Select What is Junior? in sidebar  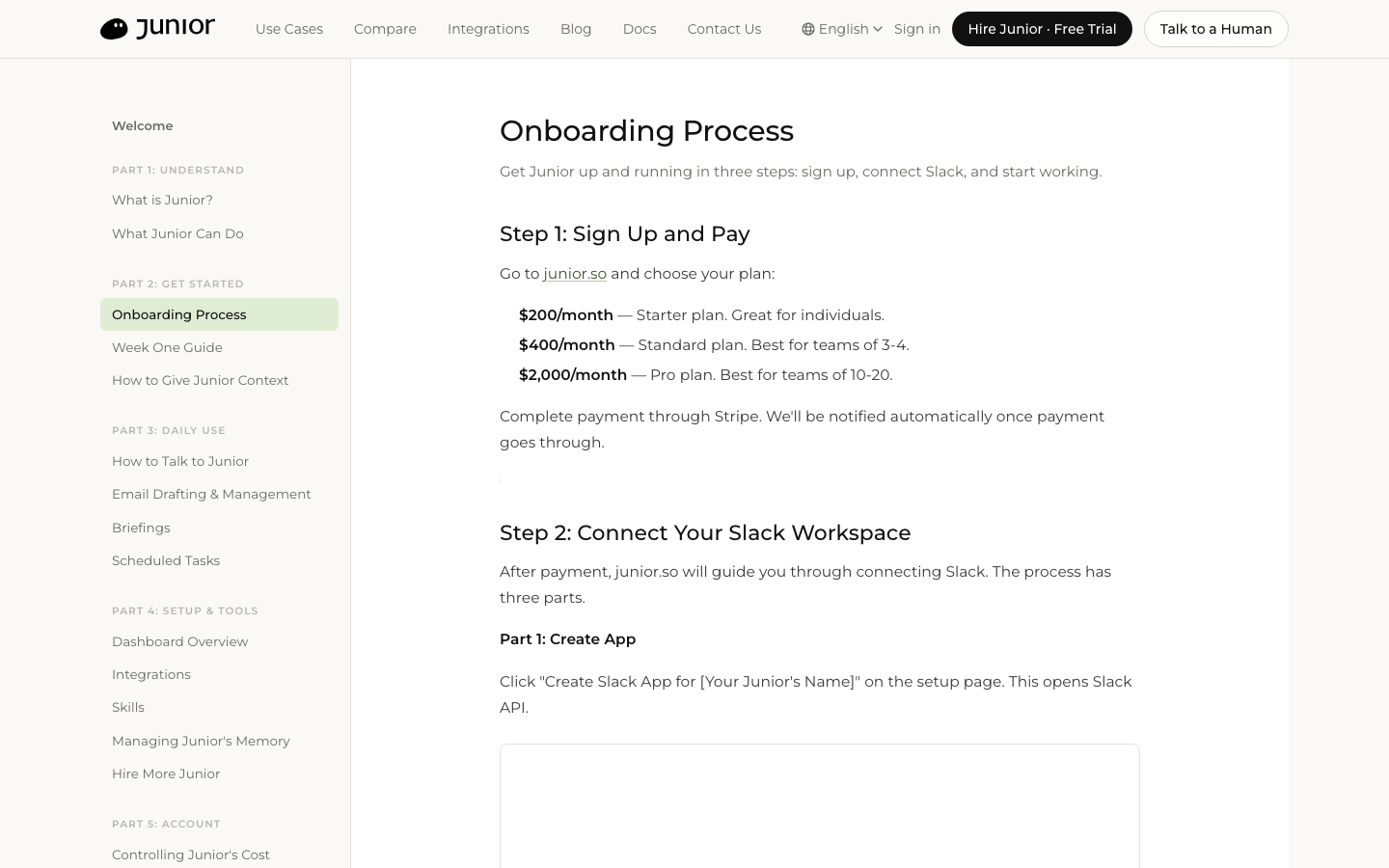click(x=162, y=200)
